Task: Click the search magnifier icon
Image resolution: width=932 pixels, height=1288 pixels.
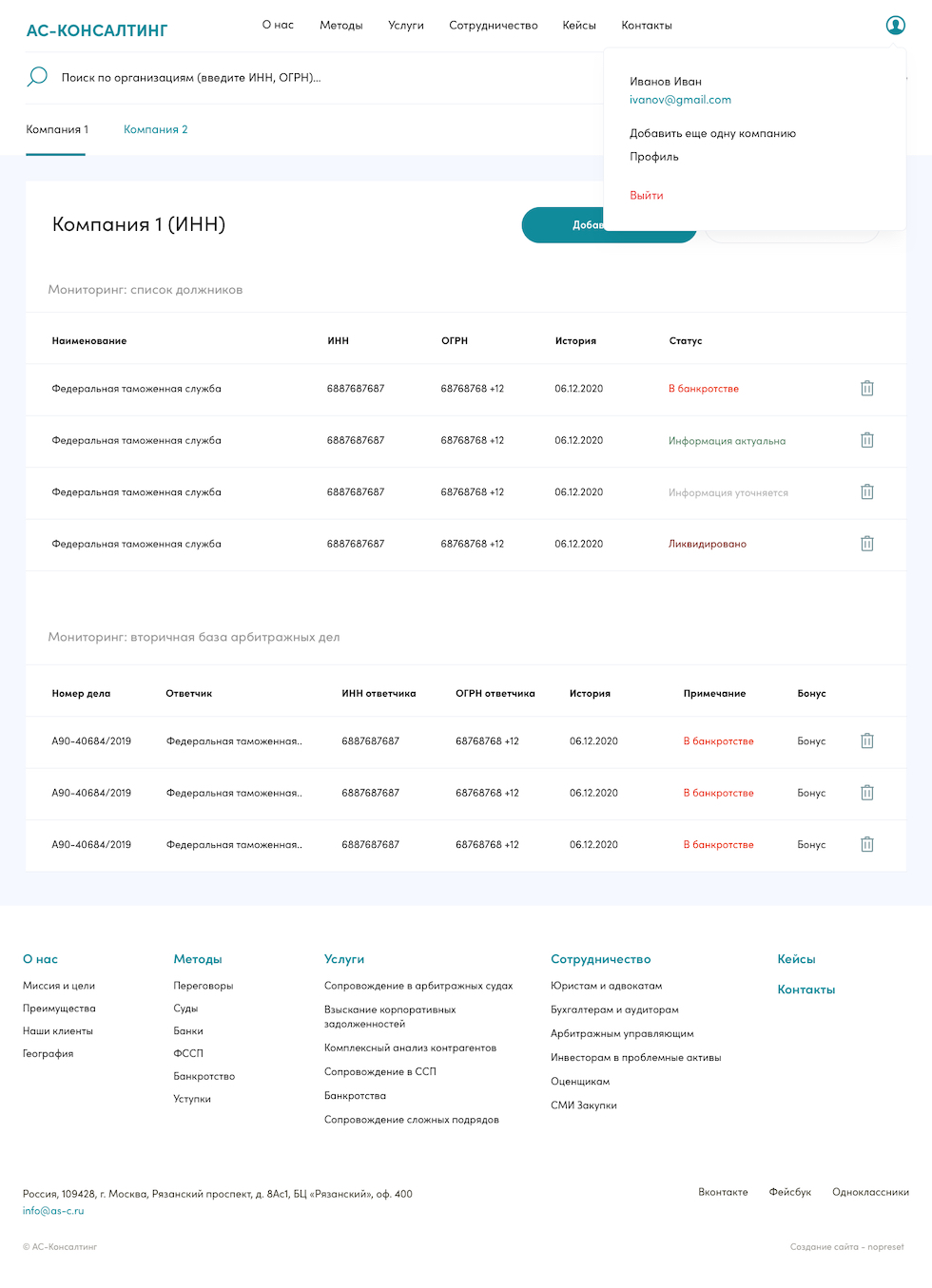Action: [x=37, y=77]
